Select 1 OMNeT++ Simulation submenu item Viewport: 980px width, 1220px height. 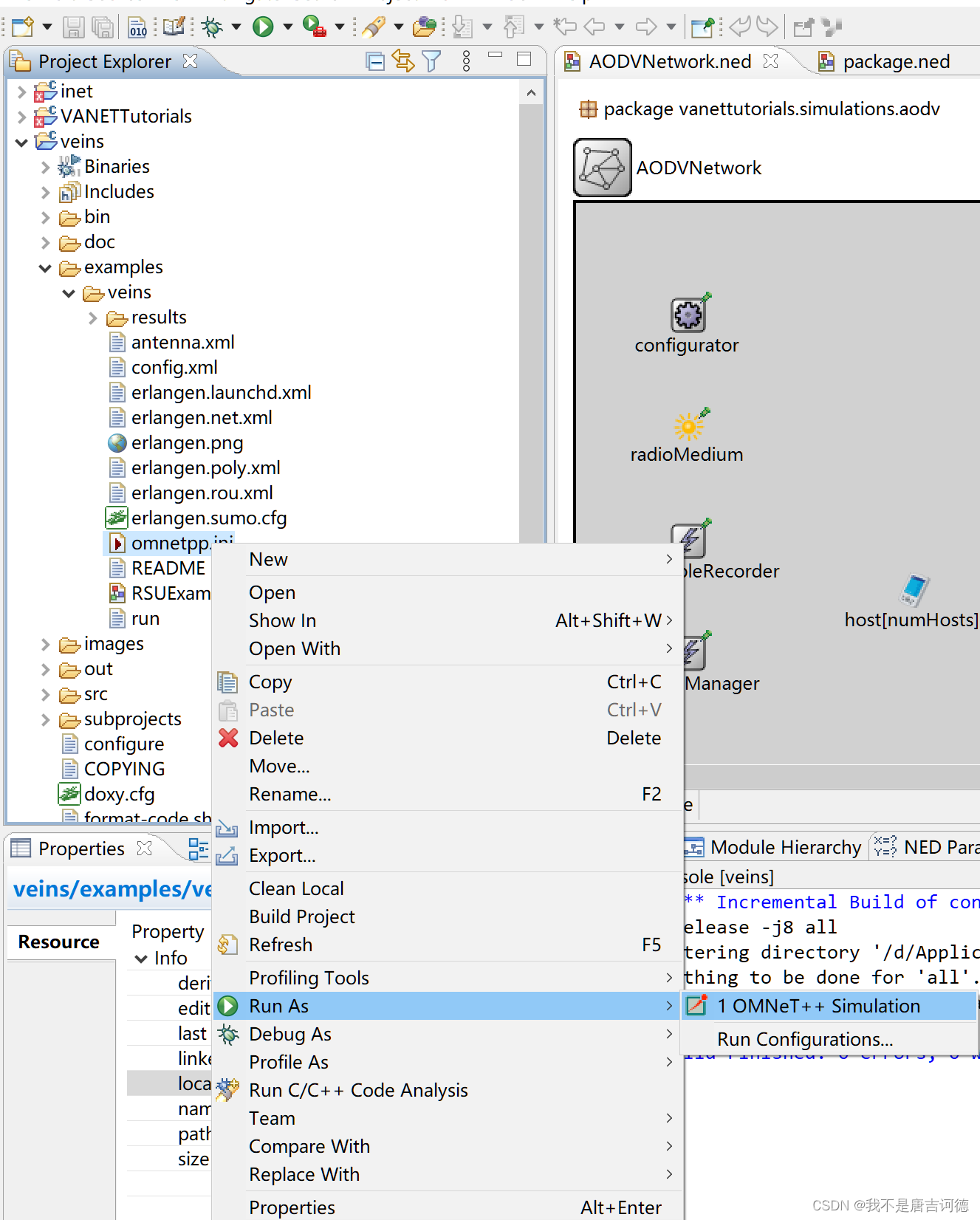[830, 1006]
